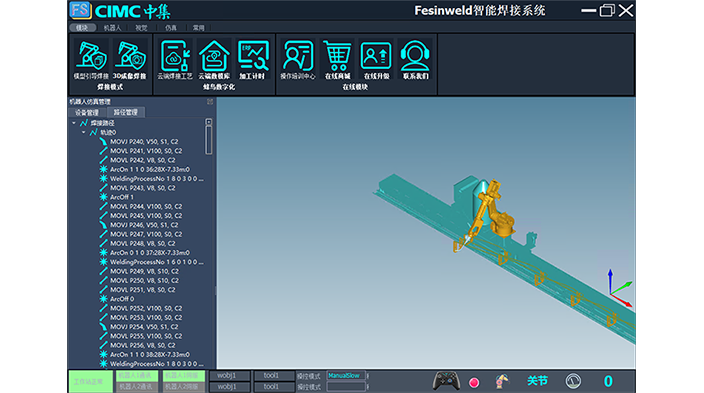Open 联系我们 contact us headset icon
Image resolution: width=704 pixels, height=393 pixels.
pos(415,59)
